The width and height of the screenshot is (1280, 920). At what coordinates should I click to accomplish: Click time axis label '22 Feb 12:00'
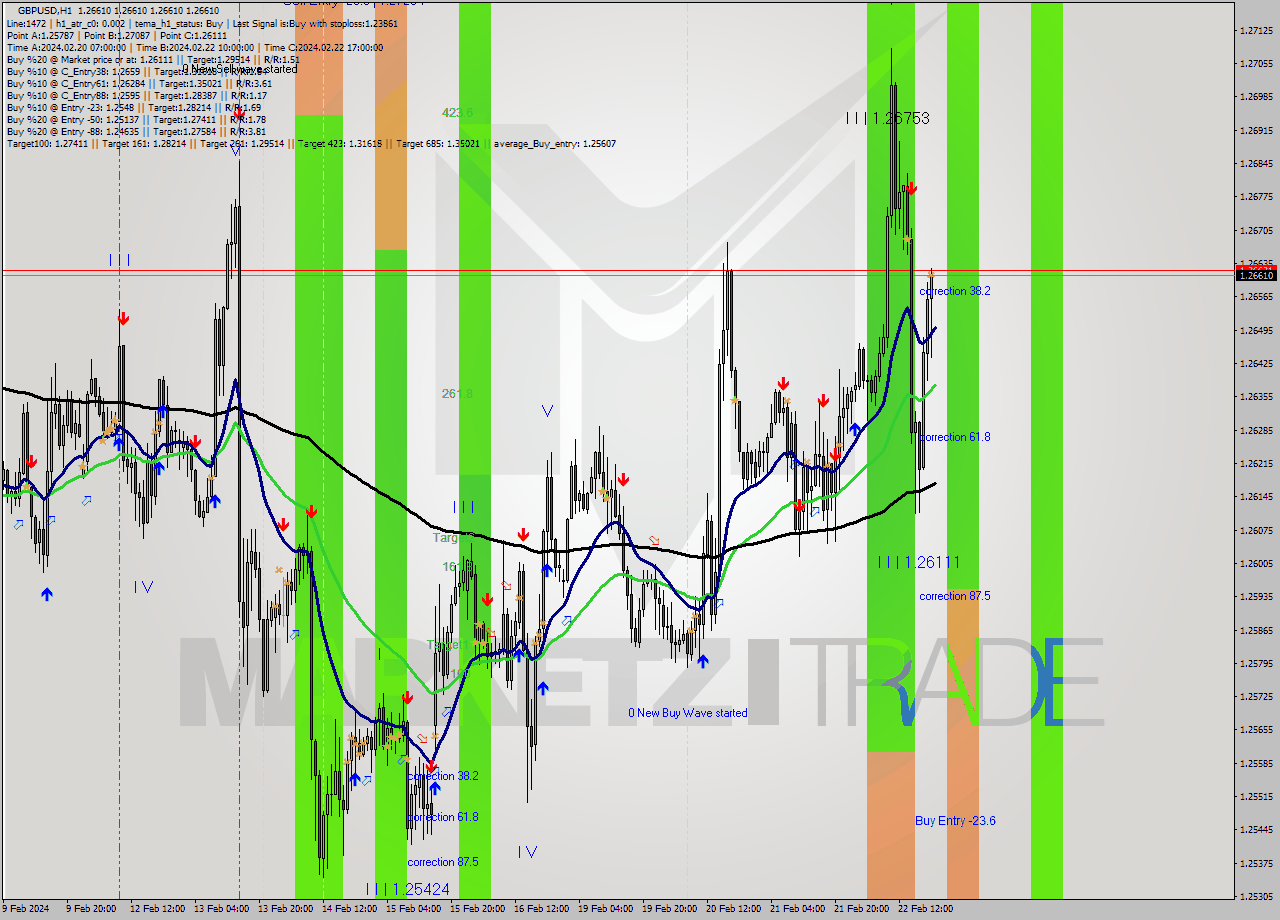925,909
